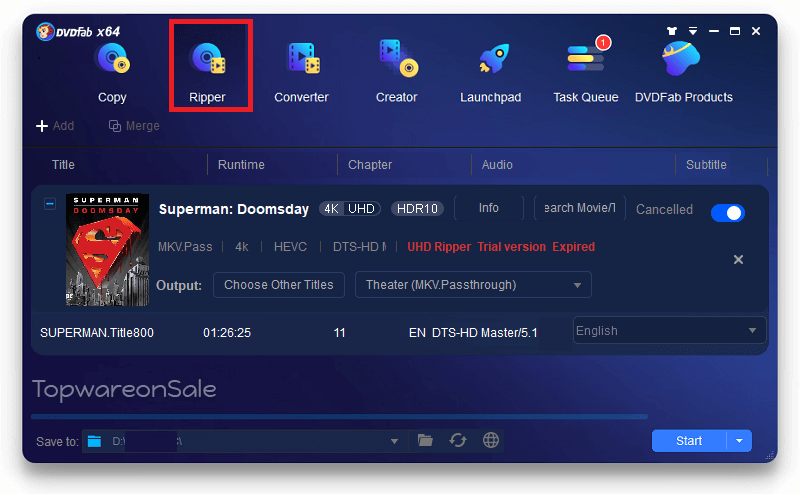Screen dimensions: 800x494
Task: Open DVDFab Products
Action: click(683, 72)
